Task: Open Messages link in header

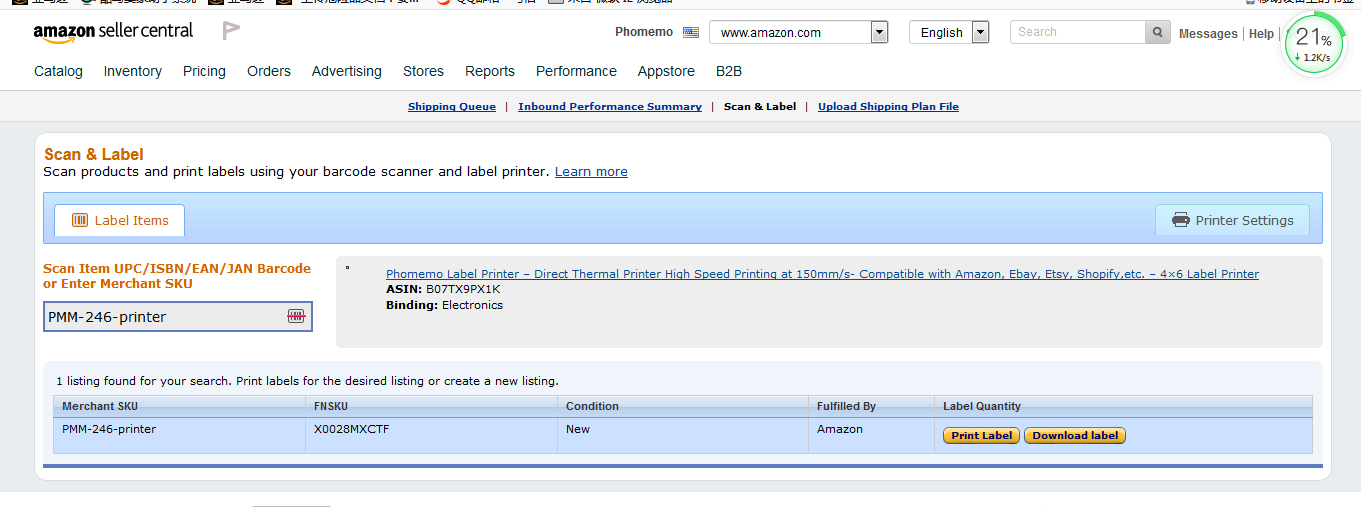Action: click(1208, 33)
